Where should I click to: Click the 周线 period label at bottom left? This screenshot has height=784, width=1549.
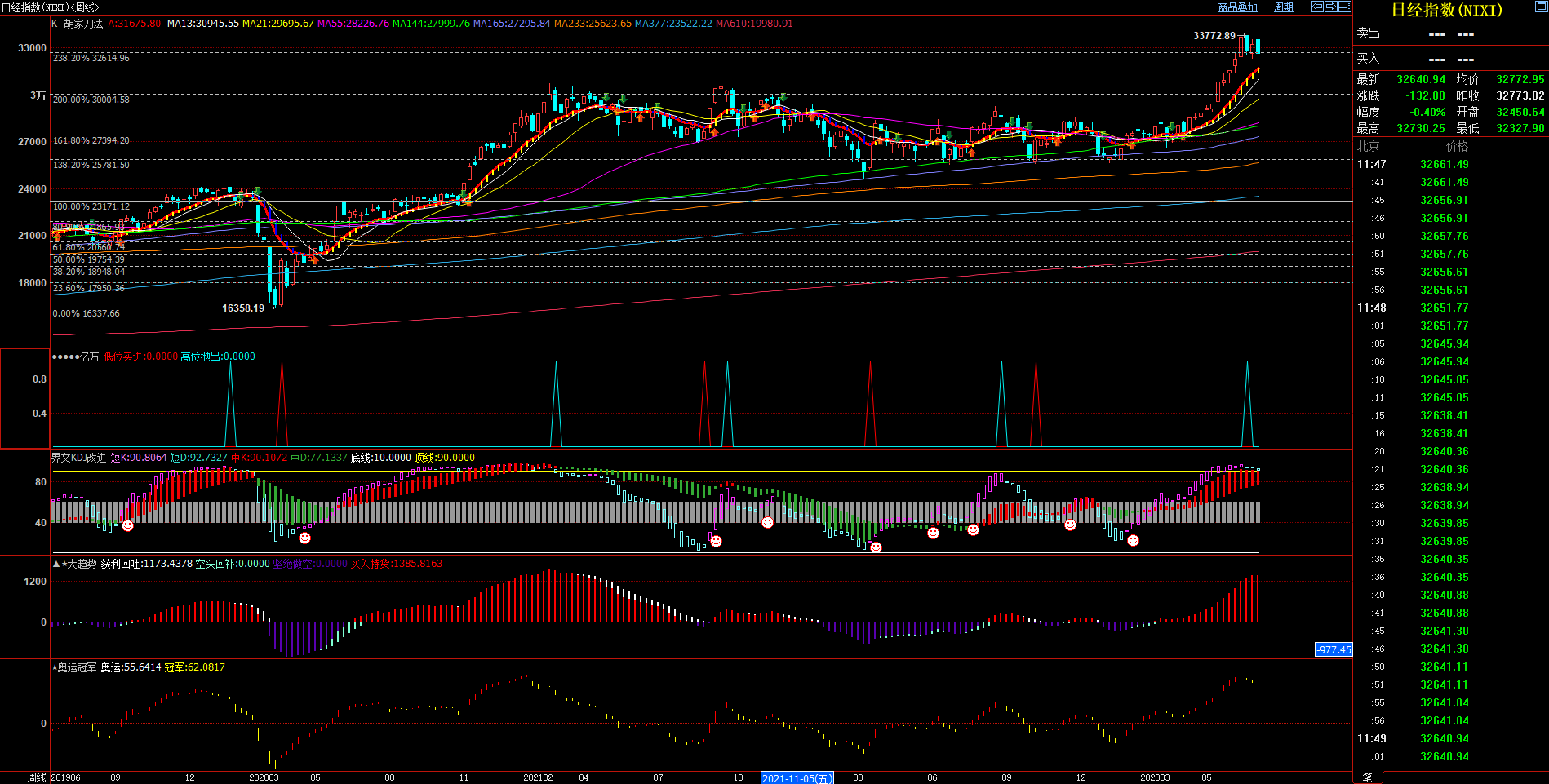tap(37, 777)
